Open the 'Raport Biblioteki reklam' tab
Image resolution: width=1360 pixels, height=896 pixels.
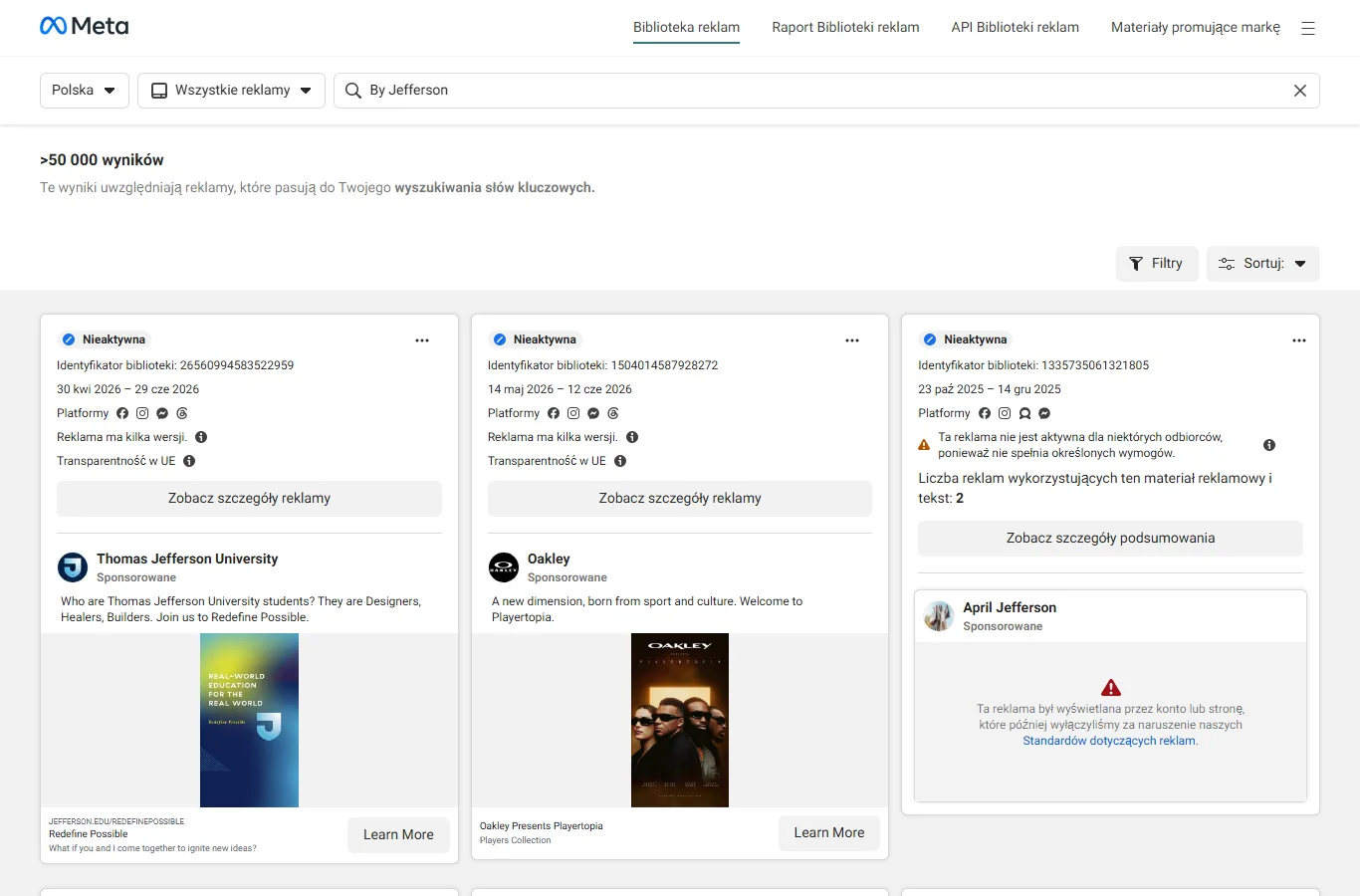845,28
